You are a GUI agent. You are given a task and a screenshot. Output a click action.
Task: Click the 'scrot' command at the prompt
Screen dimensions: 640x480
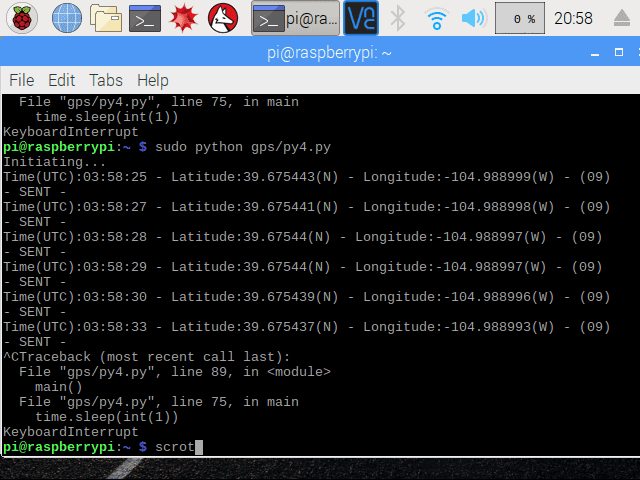(x=175, y=447)
